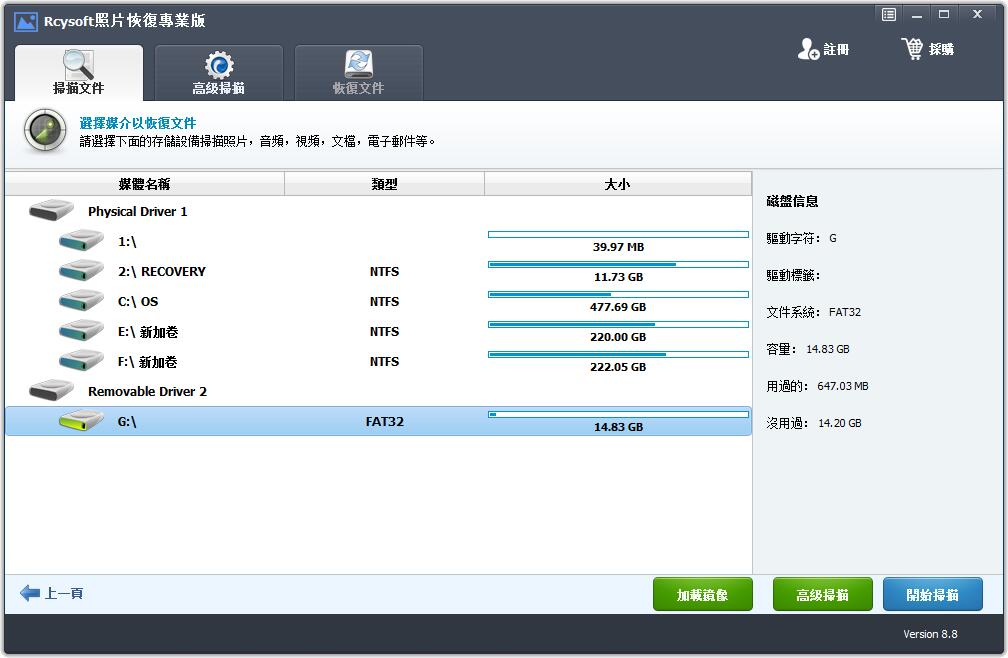Click the 採購 shopping cart icon
This screenshot has width=1008, height=658.
coord(912,49)
